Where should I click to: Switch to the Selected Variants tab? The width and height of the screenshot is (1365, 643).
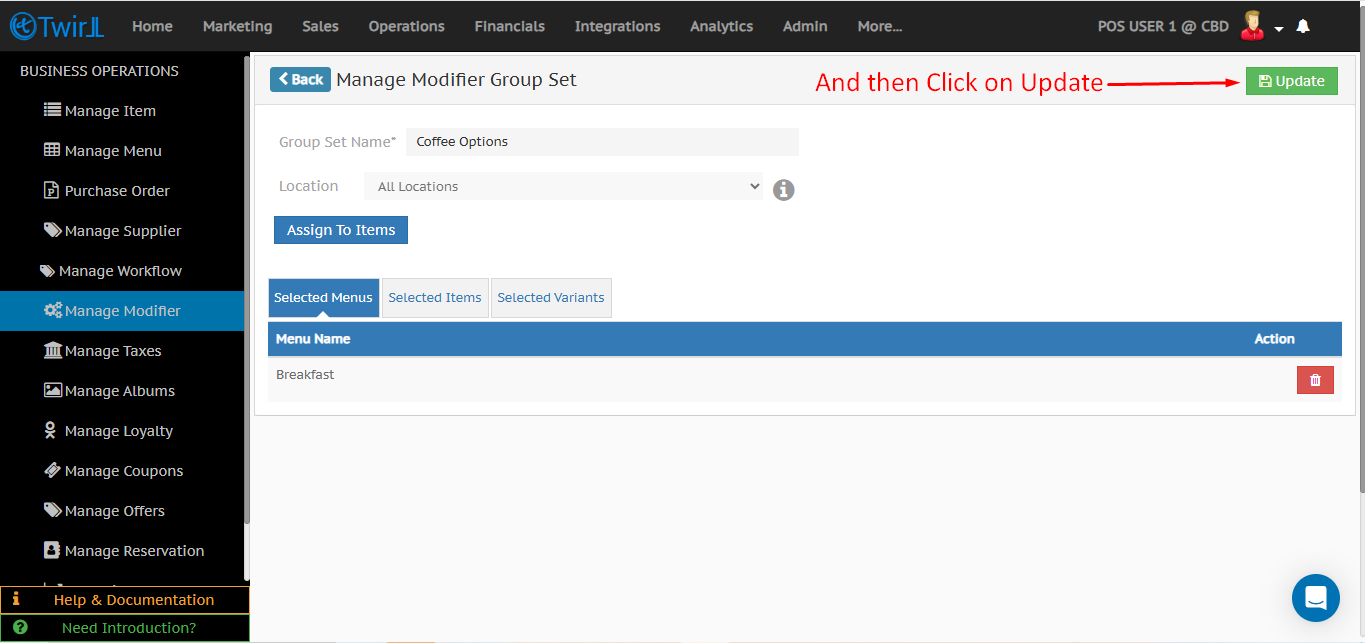(x=551, y=298)
